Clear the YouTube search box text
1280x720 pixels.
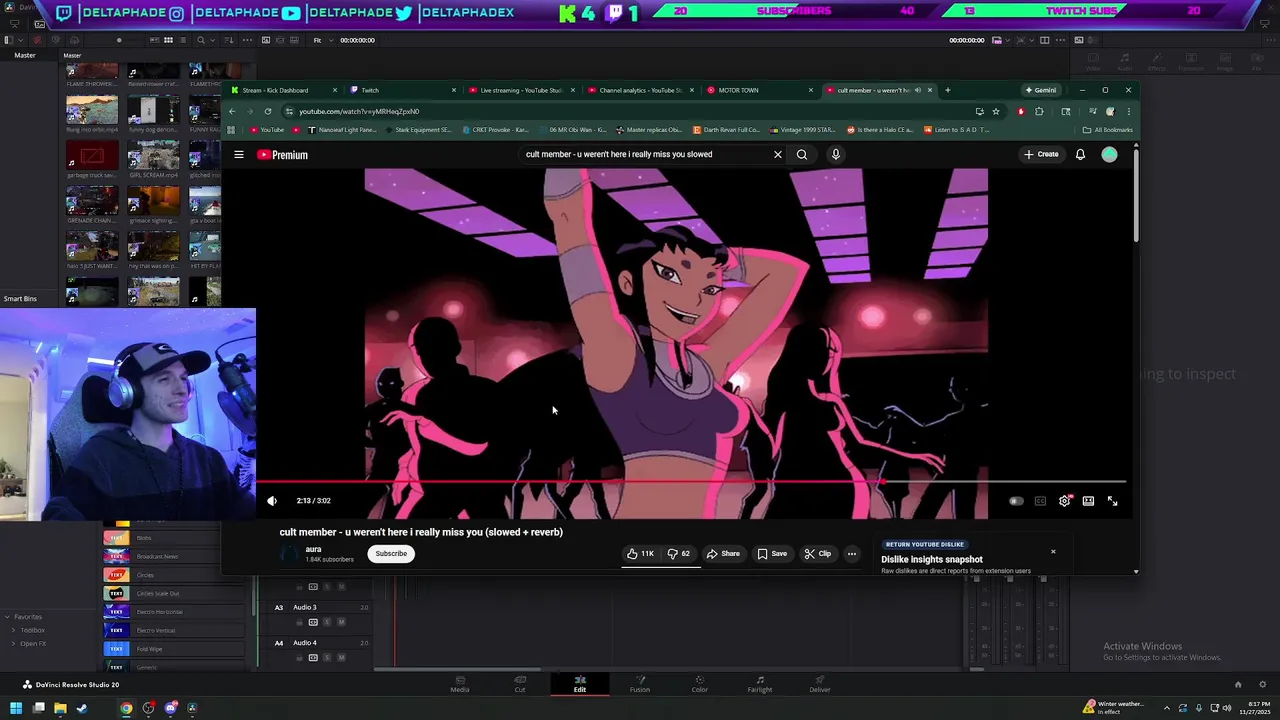coord(777,155)
